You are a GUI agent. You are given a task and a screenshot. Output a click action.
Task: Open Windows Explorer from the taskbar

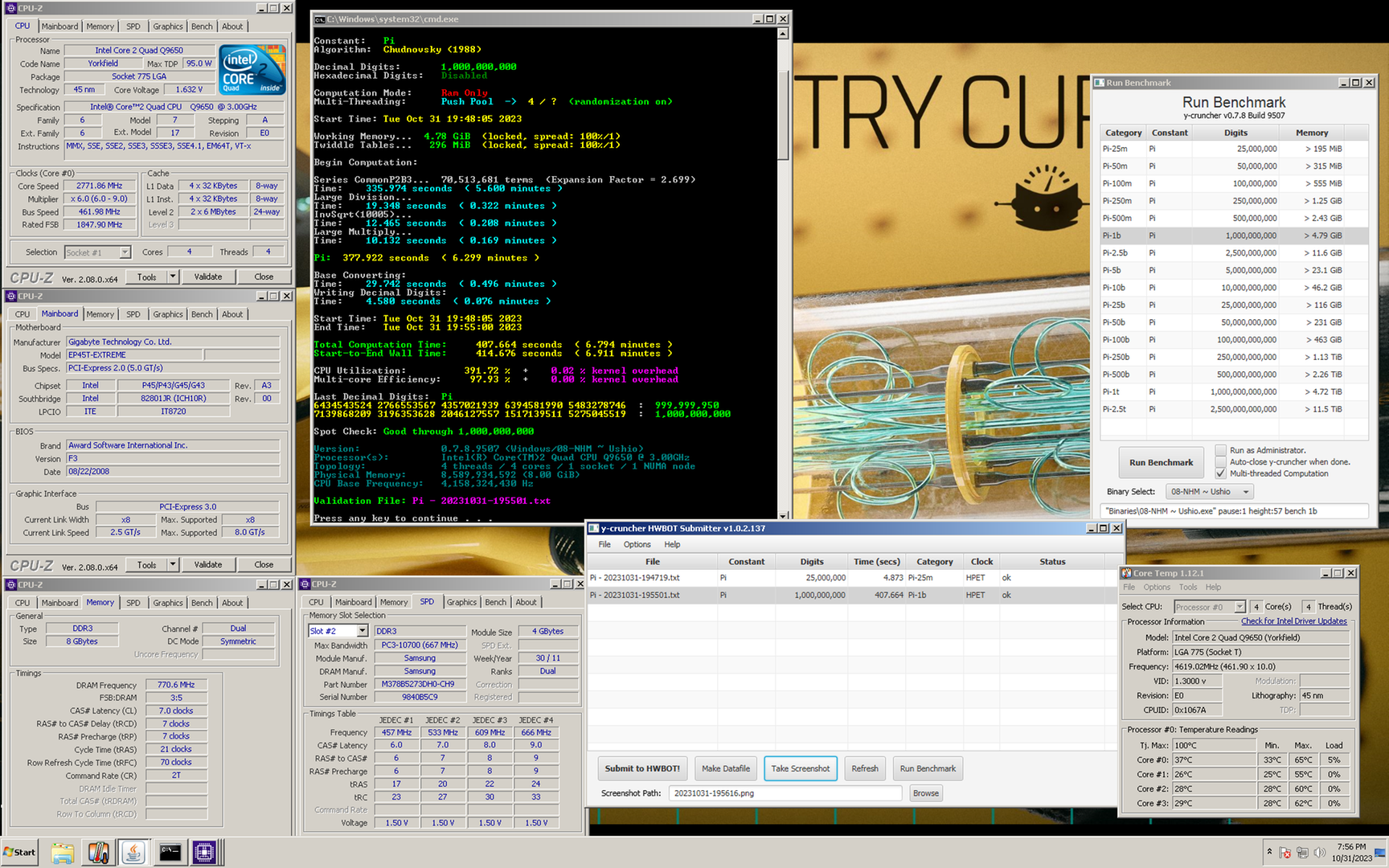pyautogui.click(x=63, y=853)
